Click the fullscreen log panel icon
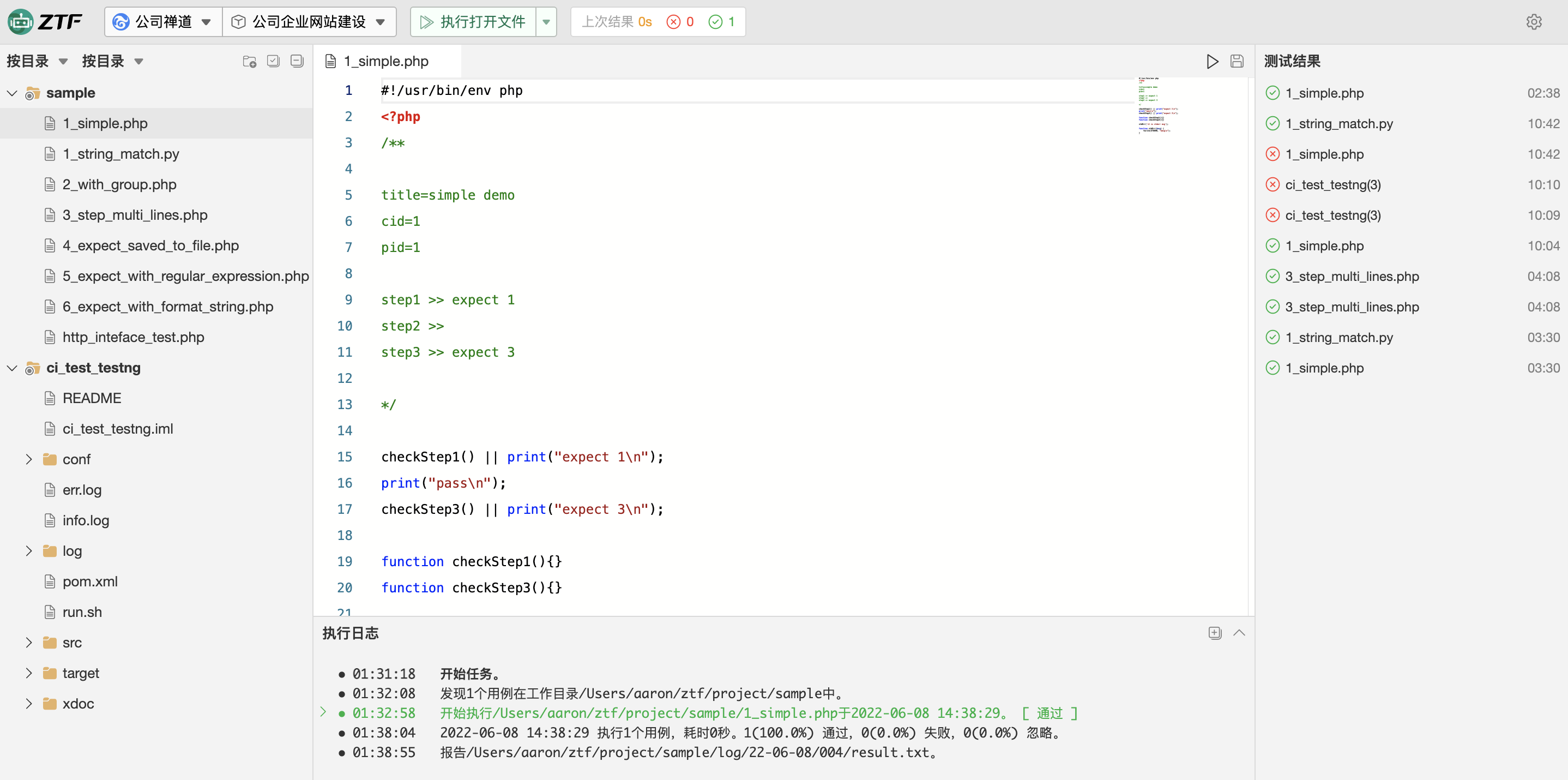The height and width of the screenshot is (780, 1568). (1214, 633)
